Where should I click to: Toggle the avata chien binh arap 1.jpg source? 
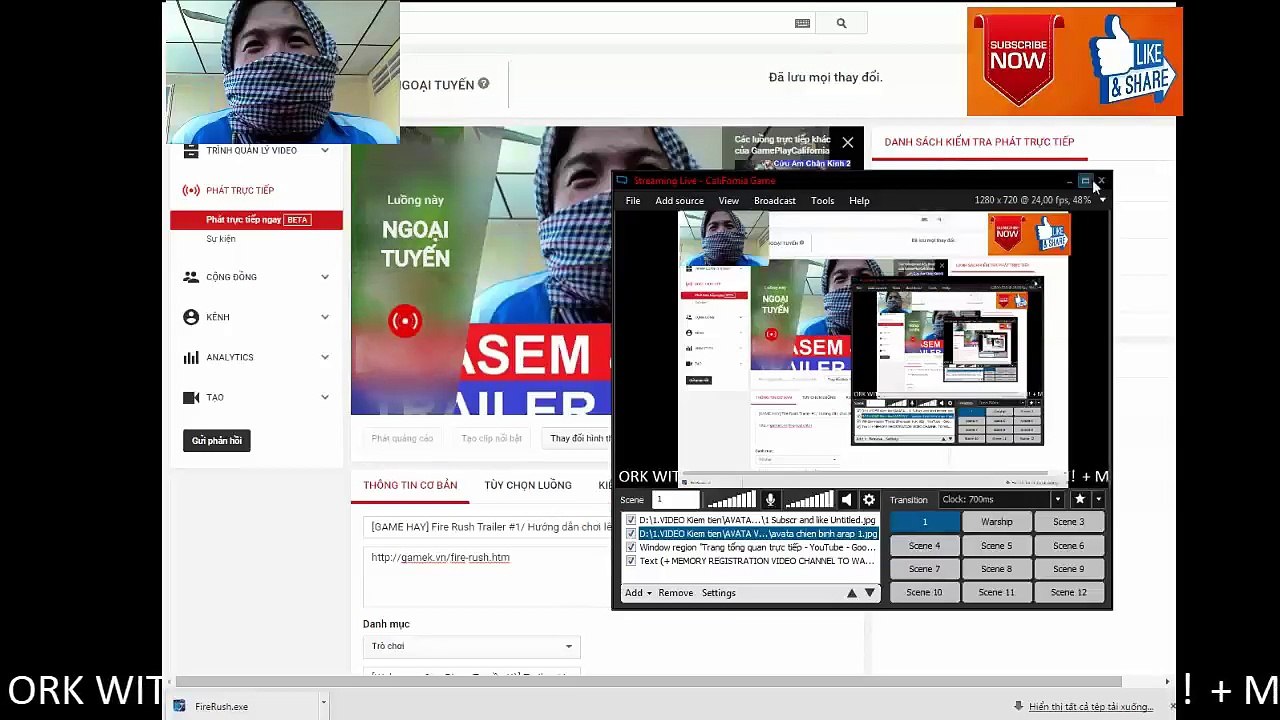pyautogui.click(x=630, y=534)
